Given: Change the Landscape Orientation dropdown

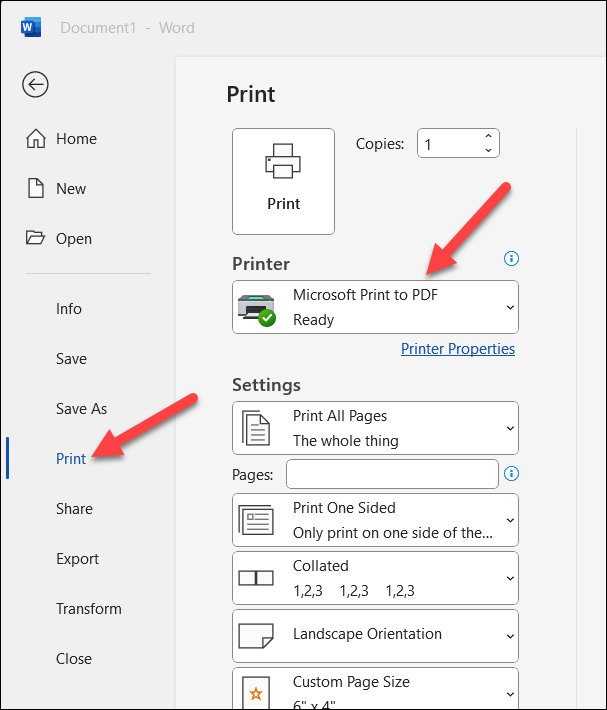Looking at the screenshot, I should point(375,635).
